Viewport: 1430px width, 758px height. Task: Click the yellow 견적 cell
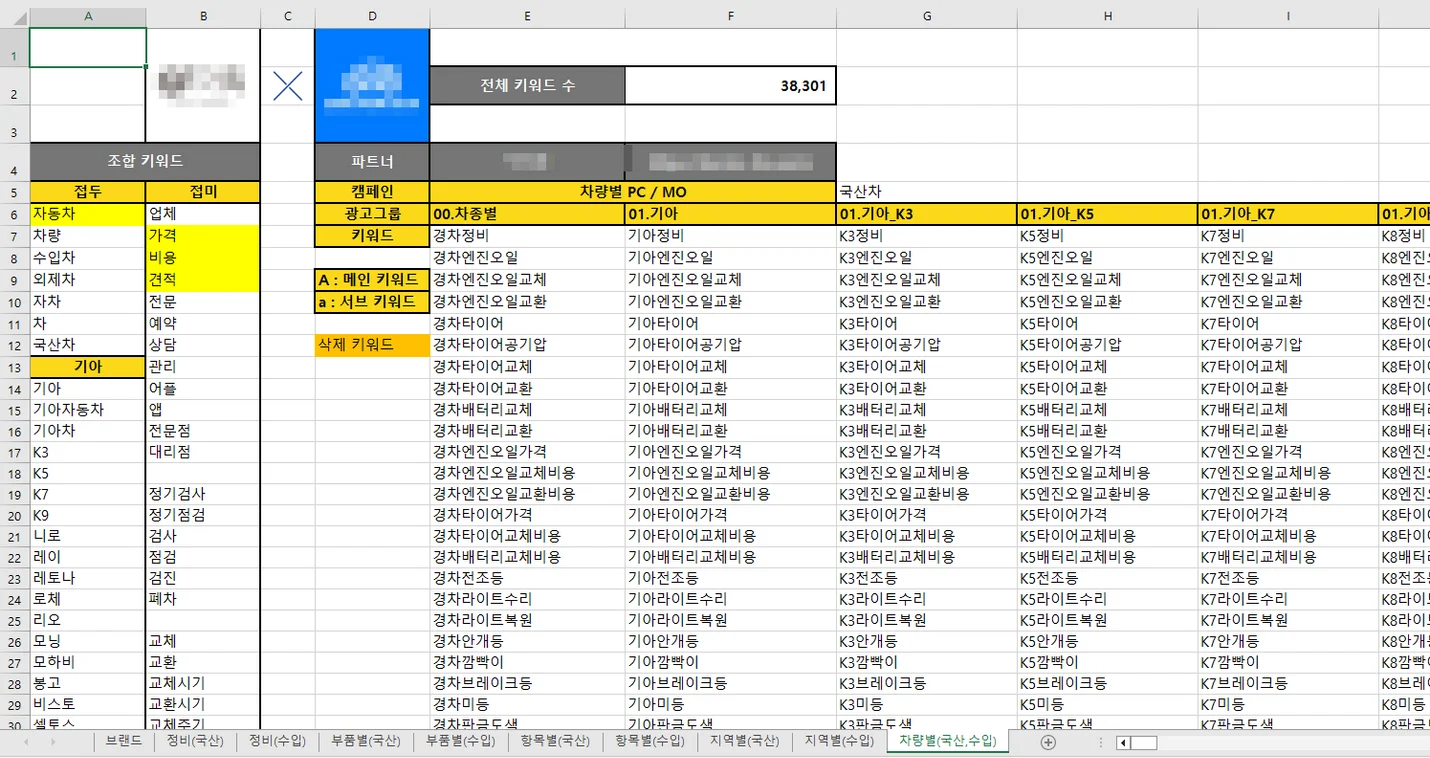(x=203, y=280)
